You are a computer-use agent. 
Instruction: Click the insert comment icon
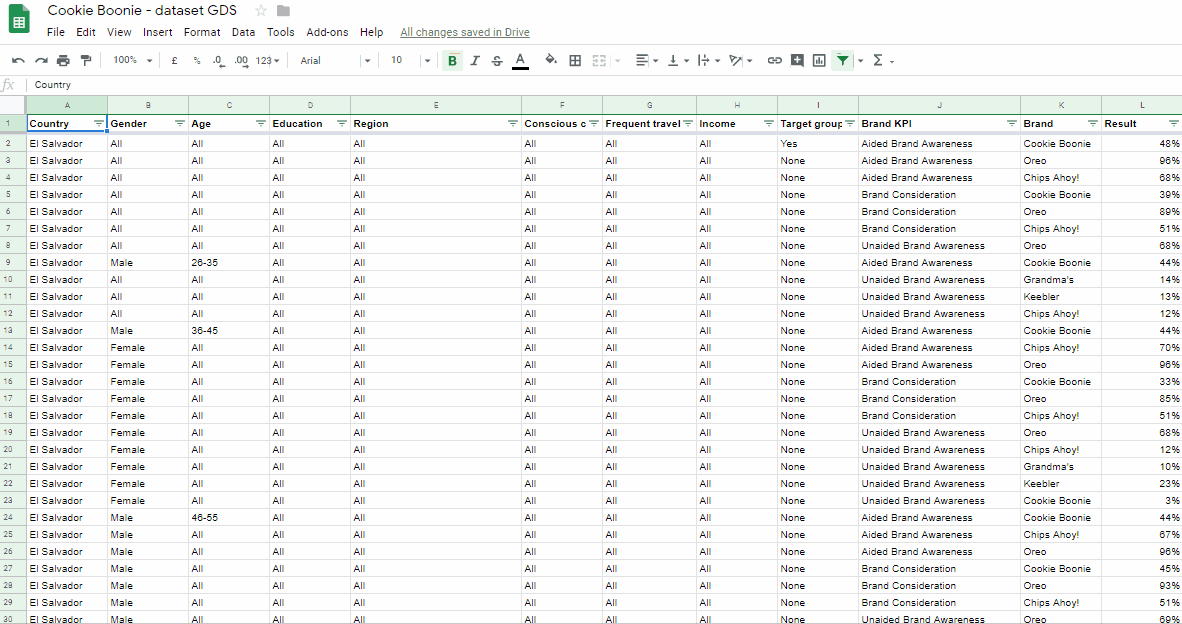(797, 60)
